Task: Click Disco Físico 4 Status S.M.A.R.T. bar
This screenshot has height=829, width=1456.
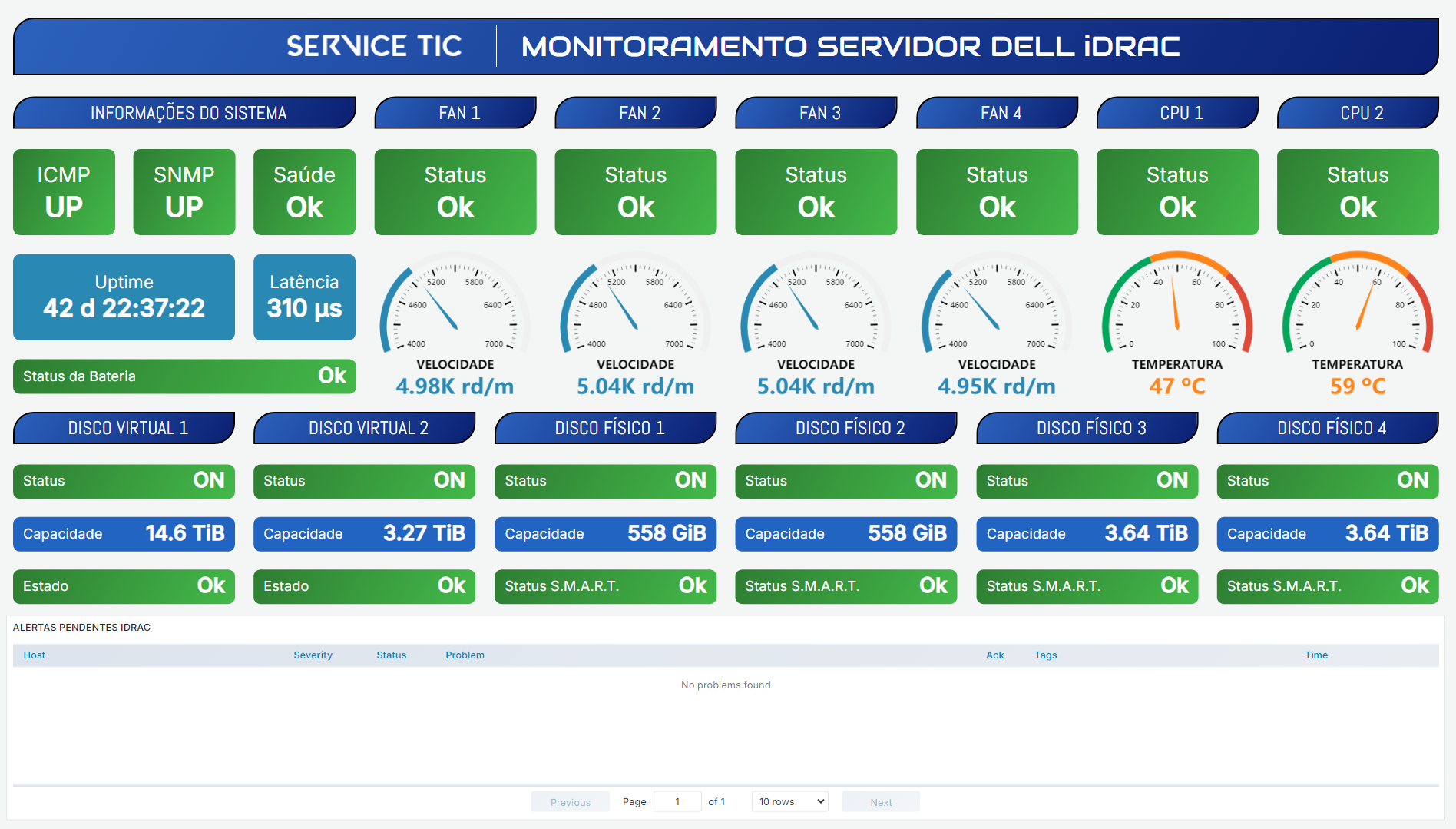Action: 1328,586
